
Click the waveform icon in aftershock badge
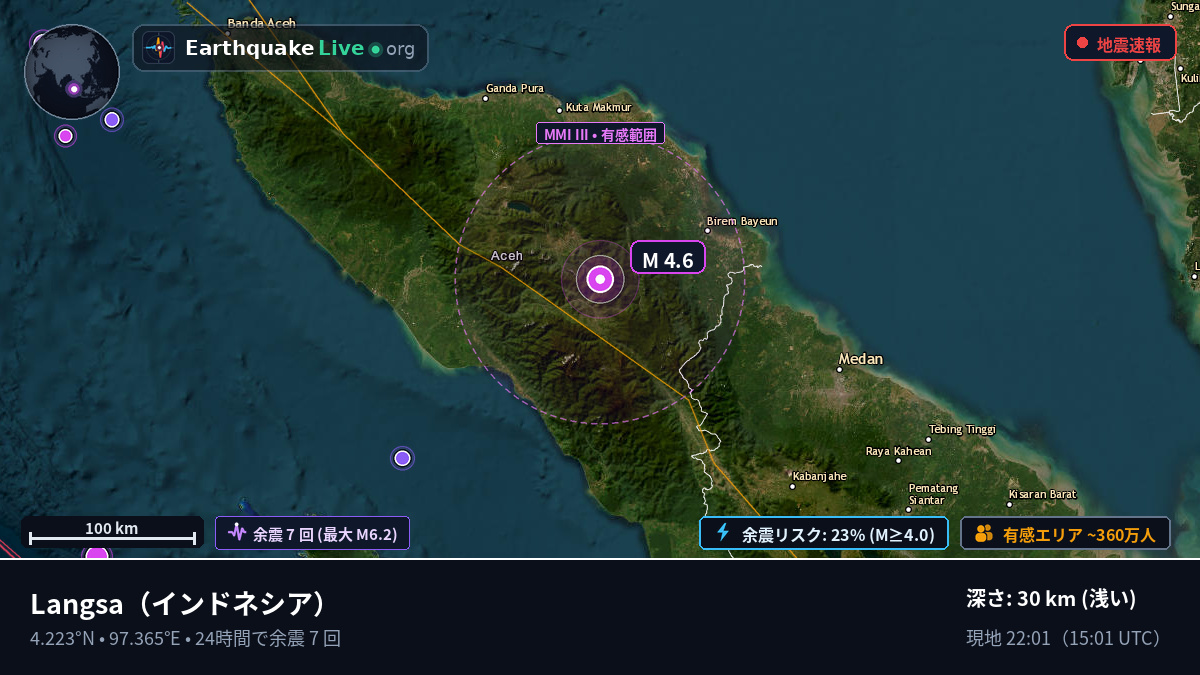[x=237, y=533]
